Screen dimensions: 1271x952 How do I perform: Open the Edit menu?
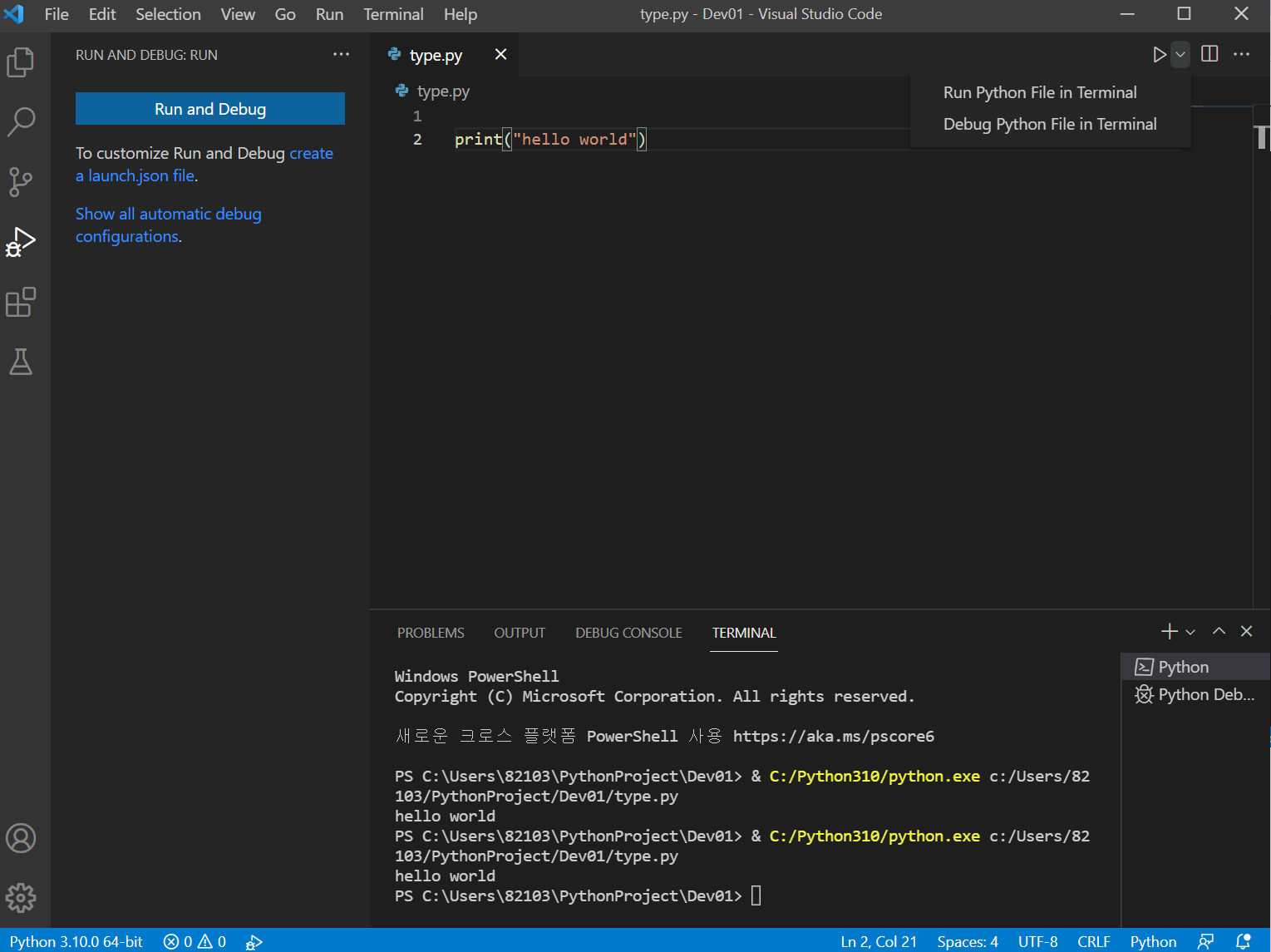click(x=102, y=14)
